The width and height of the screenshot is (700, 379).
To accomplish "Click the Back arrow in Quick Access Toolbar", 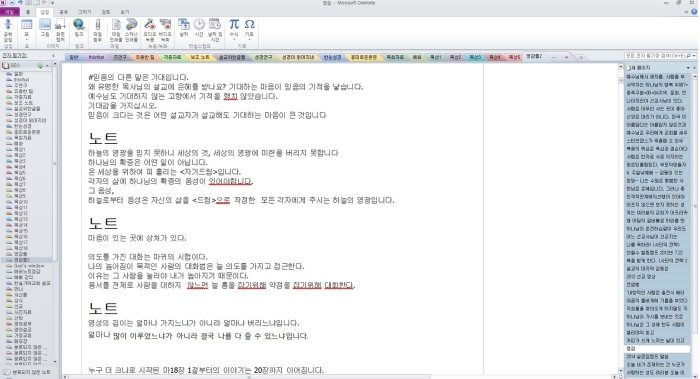I will (12, 3).
